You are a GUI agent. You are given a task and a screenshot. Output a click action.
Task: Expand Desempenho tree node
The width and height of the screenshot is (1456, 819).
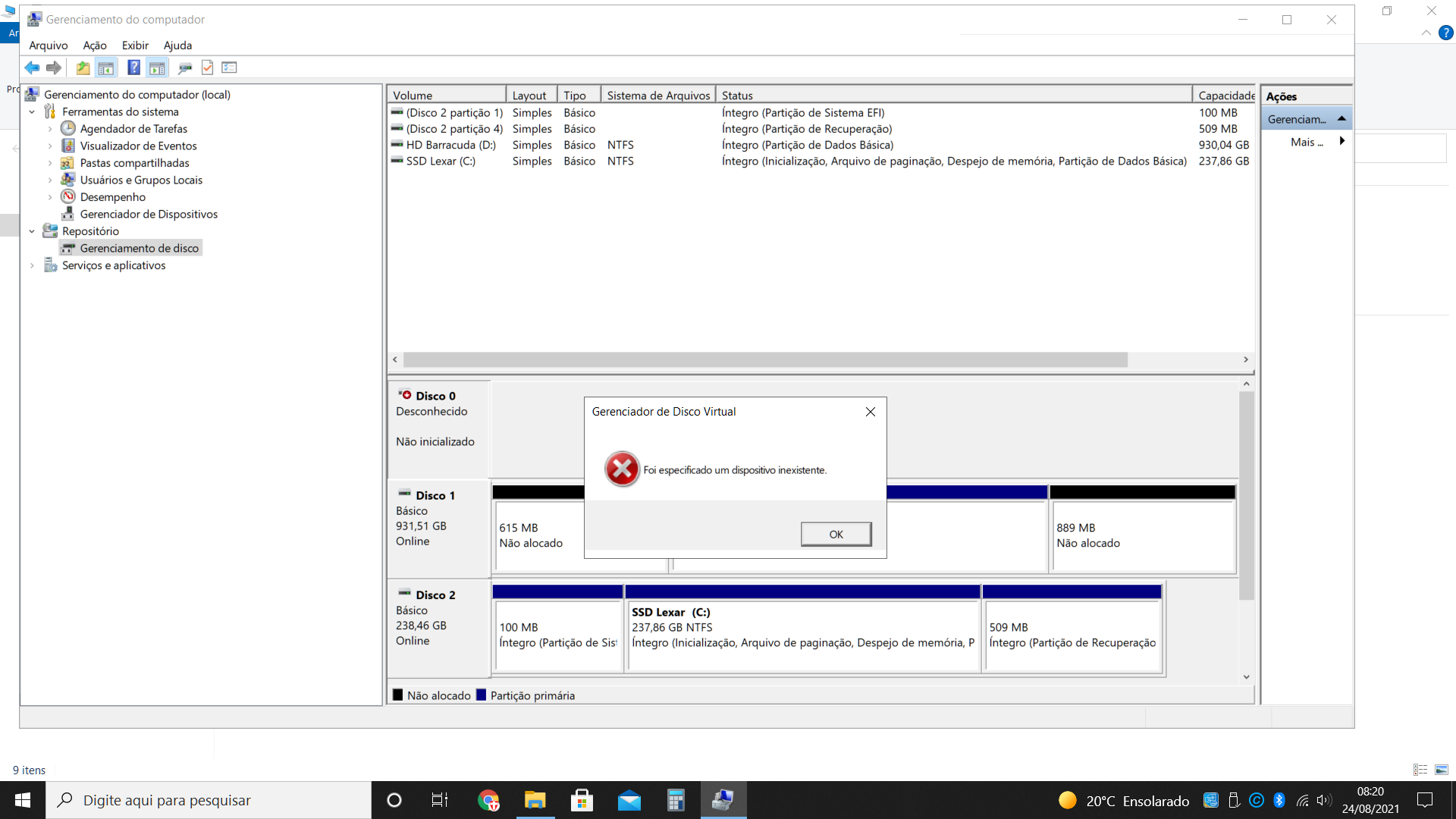(50, 197)
